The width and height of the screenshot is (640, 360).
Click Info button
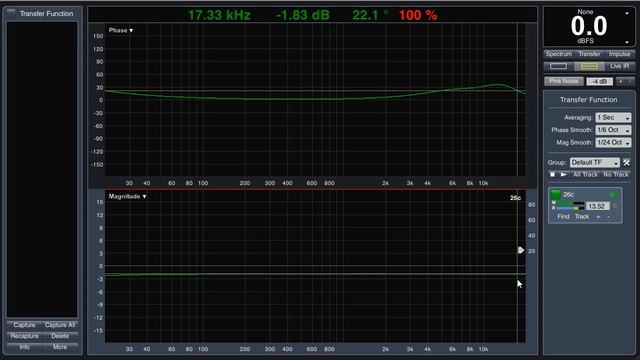pos(24,347)
